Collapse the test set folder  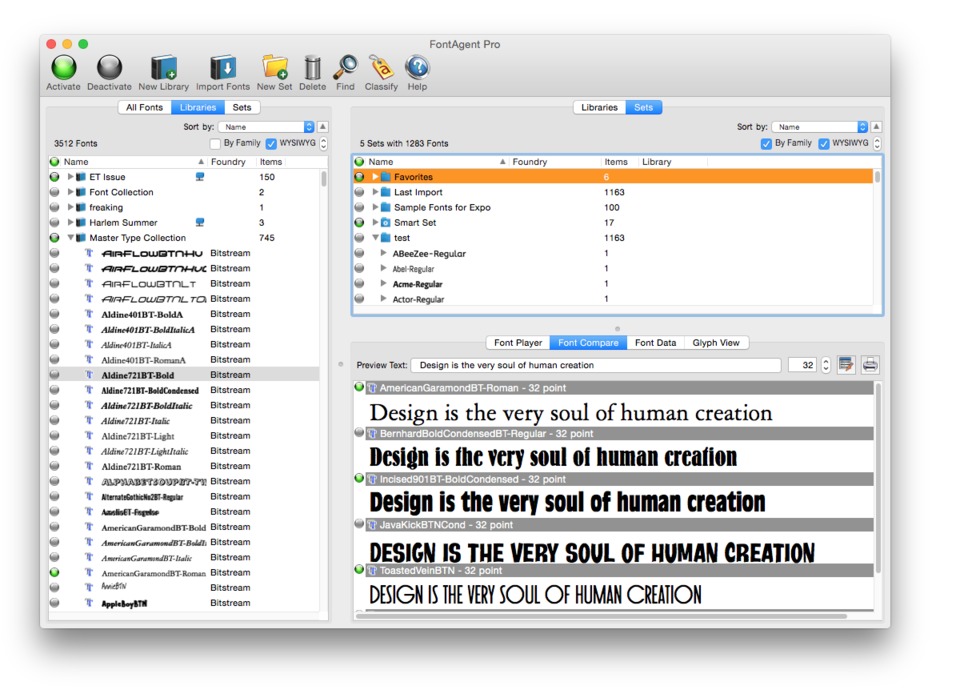click(x=376, y=238)
